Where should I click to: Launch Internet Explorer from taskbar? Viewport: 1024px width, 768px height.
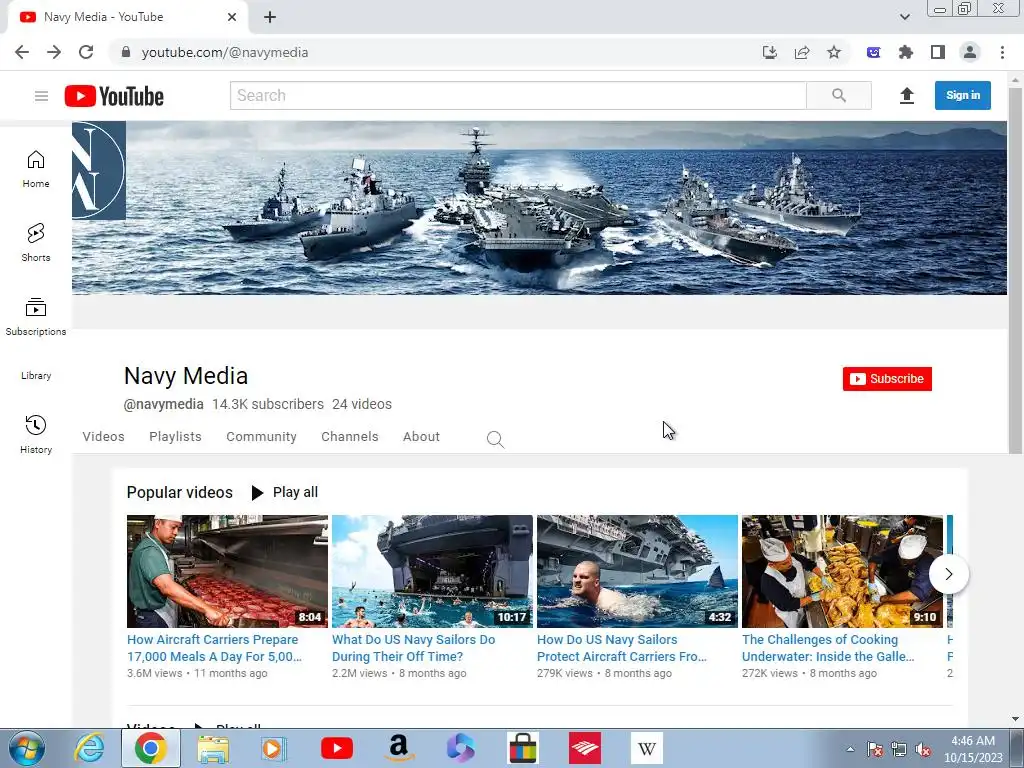pyautogui.click(x=89, y=748)
